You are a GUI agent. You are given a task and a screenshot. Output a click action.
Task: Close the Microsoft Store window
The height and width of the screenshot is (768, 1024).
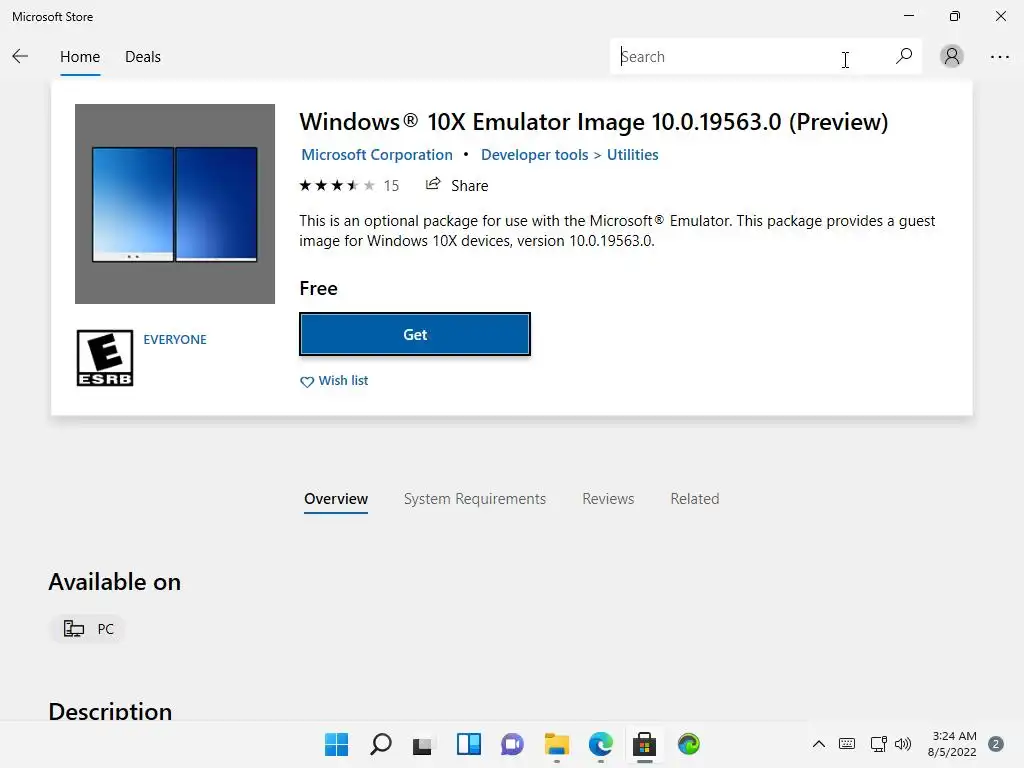[1000, 16]
